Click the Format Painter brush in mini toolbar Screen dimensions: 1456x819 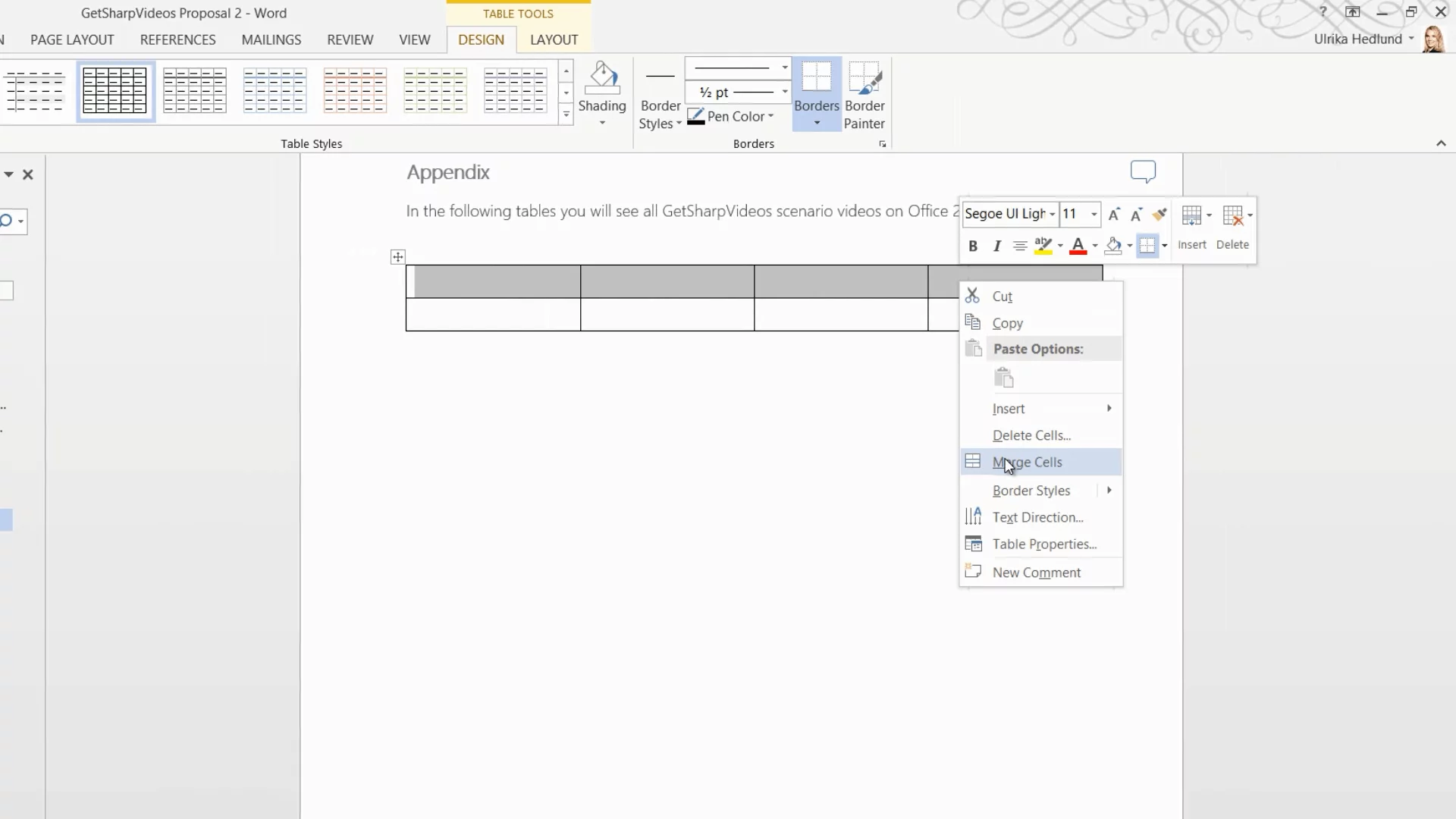pyautogui.click(x=1159, y=215)
